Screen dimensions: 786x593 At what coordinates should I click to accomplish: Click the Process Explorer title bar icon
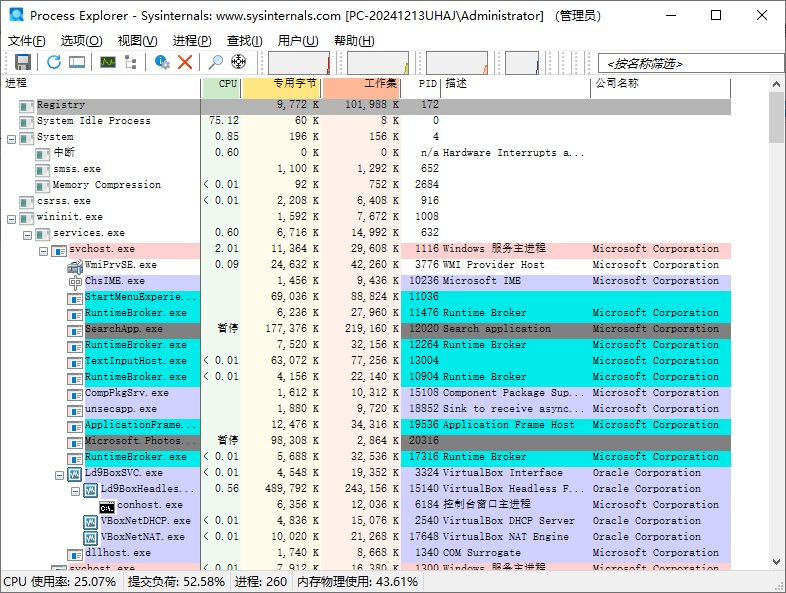tap(17, 15)
